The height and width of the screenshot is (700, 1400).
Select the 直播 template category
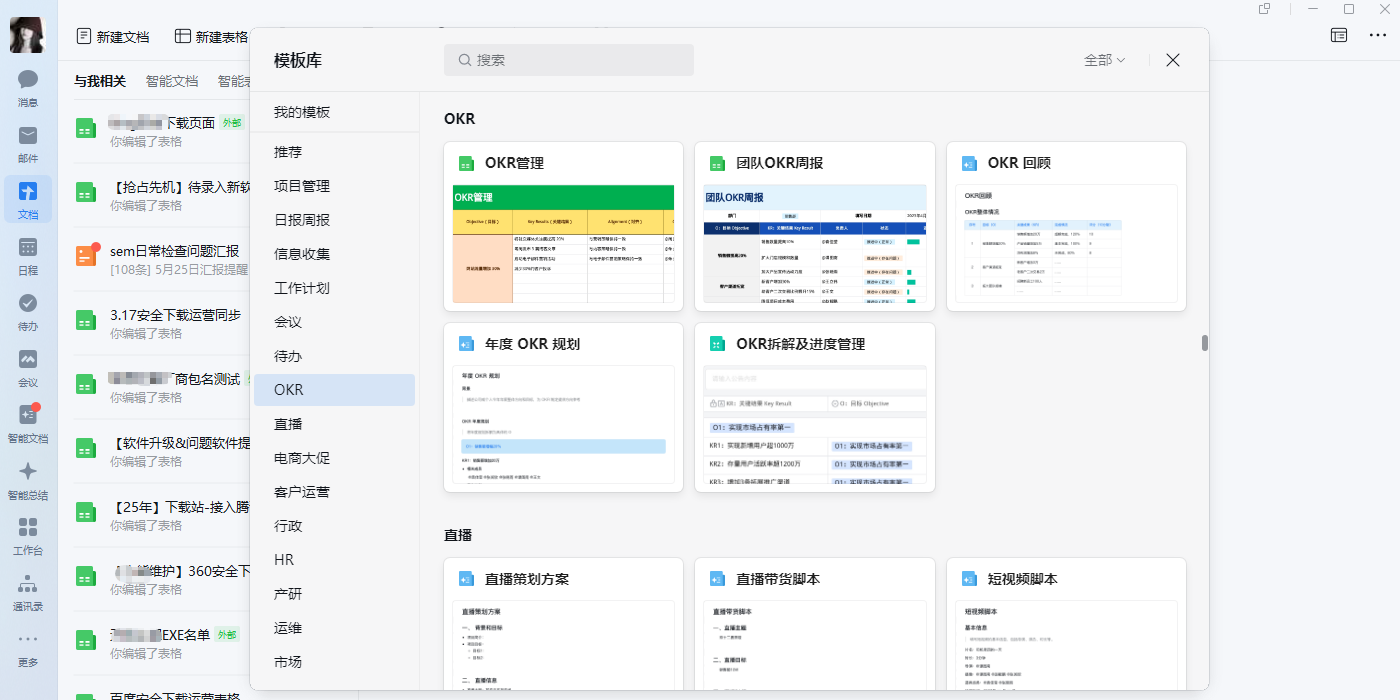coord(334,424)
